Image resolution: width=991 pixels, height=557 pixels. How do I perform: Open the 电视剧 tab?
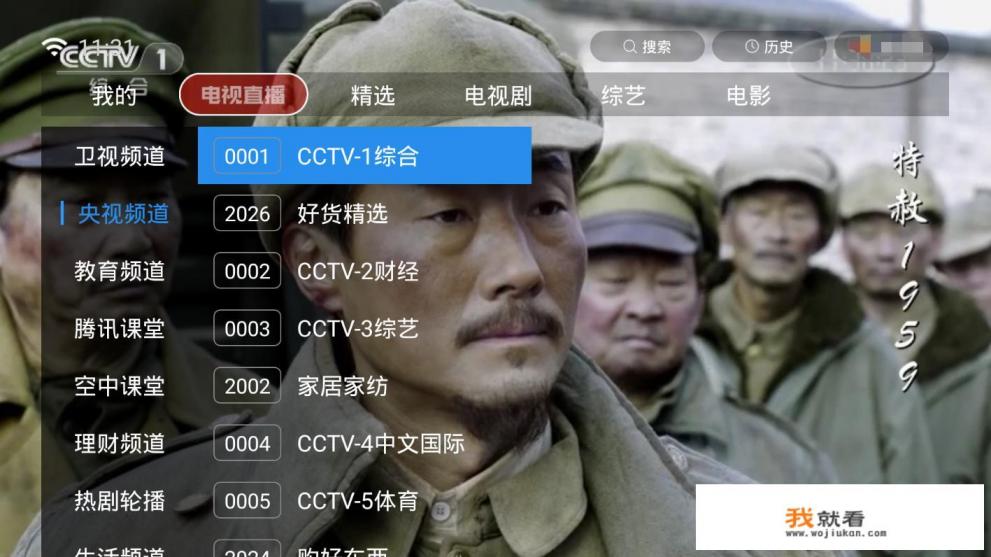pos(498,95)
